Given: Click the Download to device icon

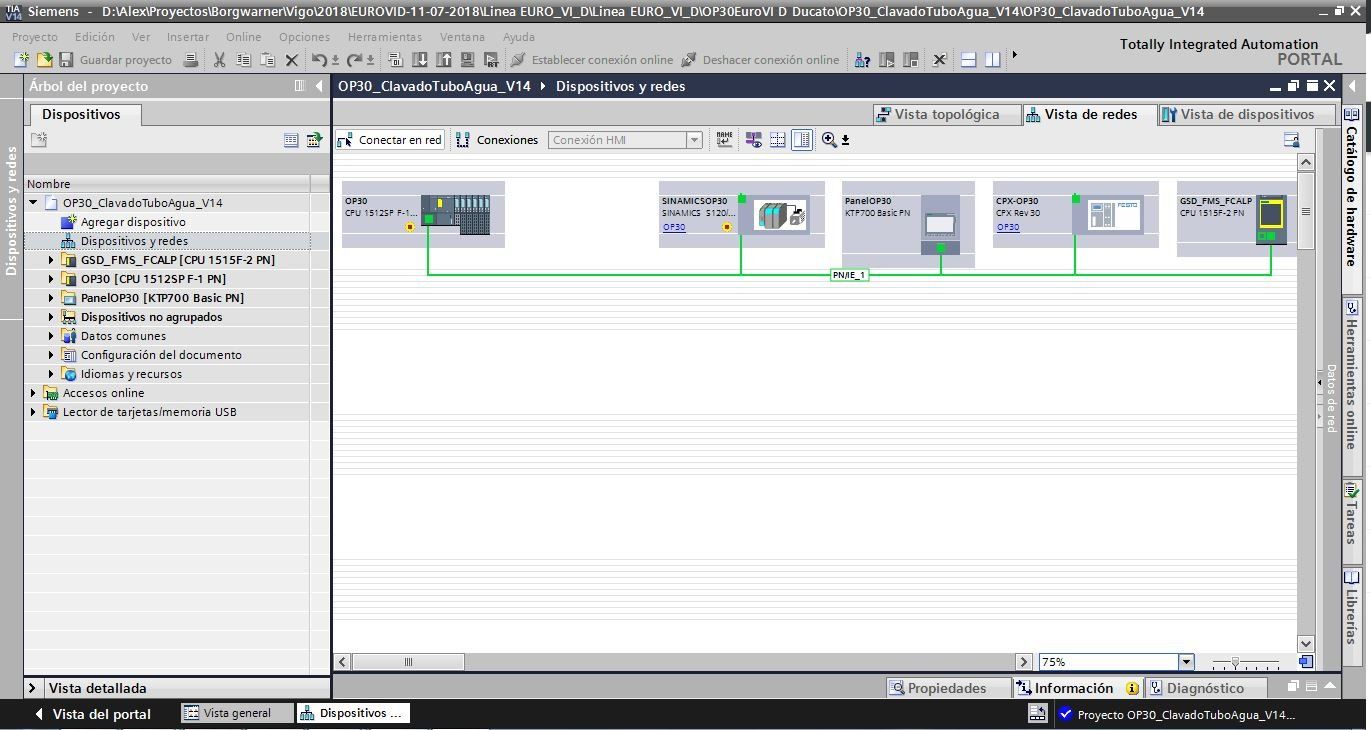Looking at the screenshot, I should point(419,60).
